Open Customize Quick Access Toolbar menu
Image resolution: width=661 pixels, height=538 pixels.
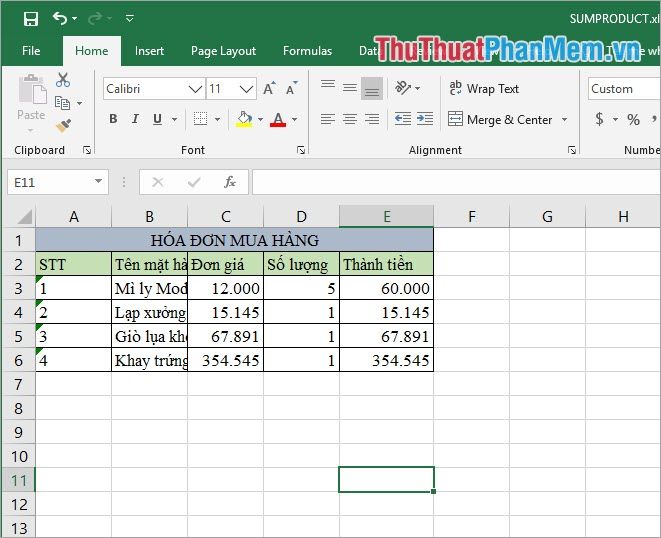(129, 19)
